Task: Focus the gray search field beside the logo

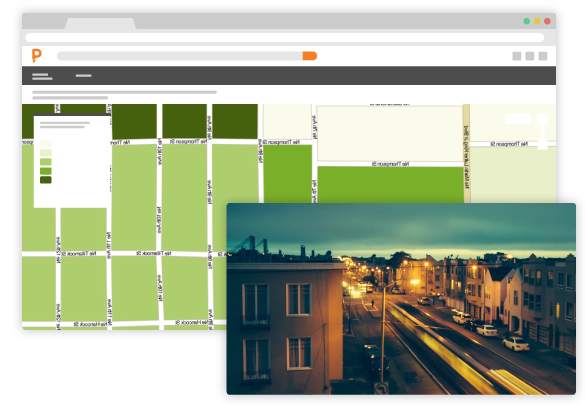Action: (180, 56)
